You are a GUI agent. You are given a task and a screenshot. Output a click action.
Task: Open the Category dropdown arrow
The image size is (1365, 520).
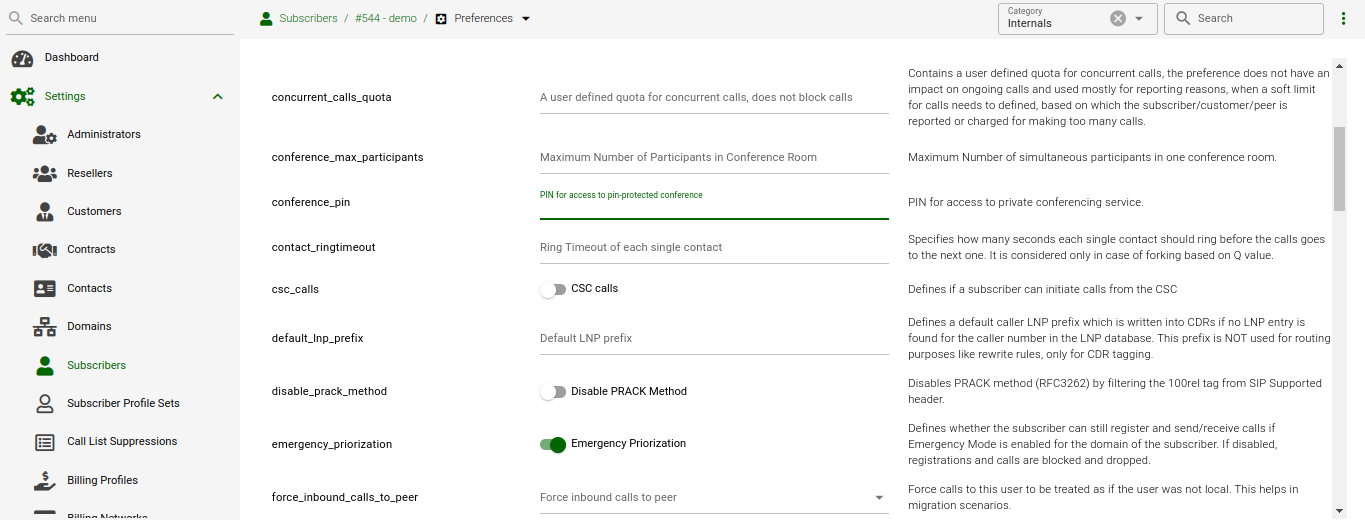[1139, 19]
